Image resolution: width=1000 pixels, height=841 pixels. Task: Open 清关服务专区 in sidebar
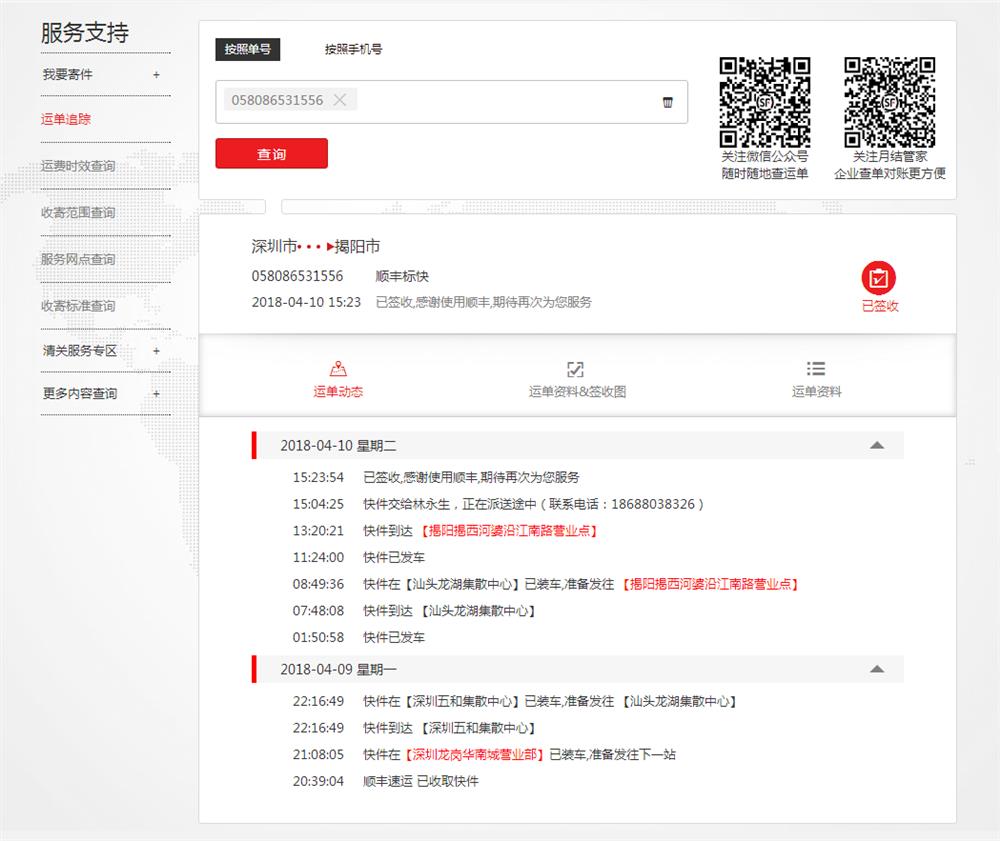[x=80, y=351]
